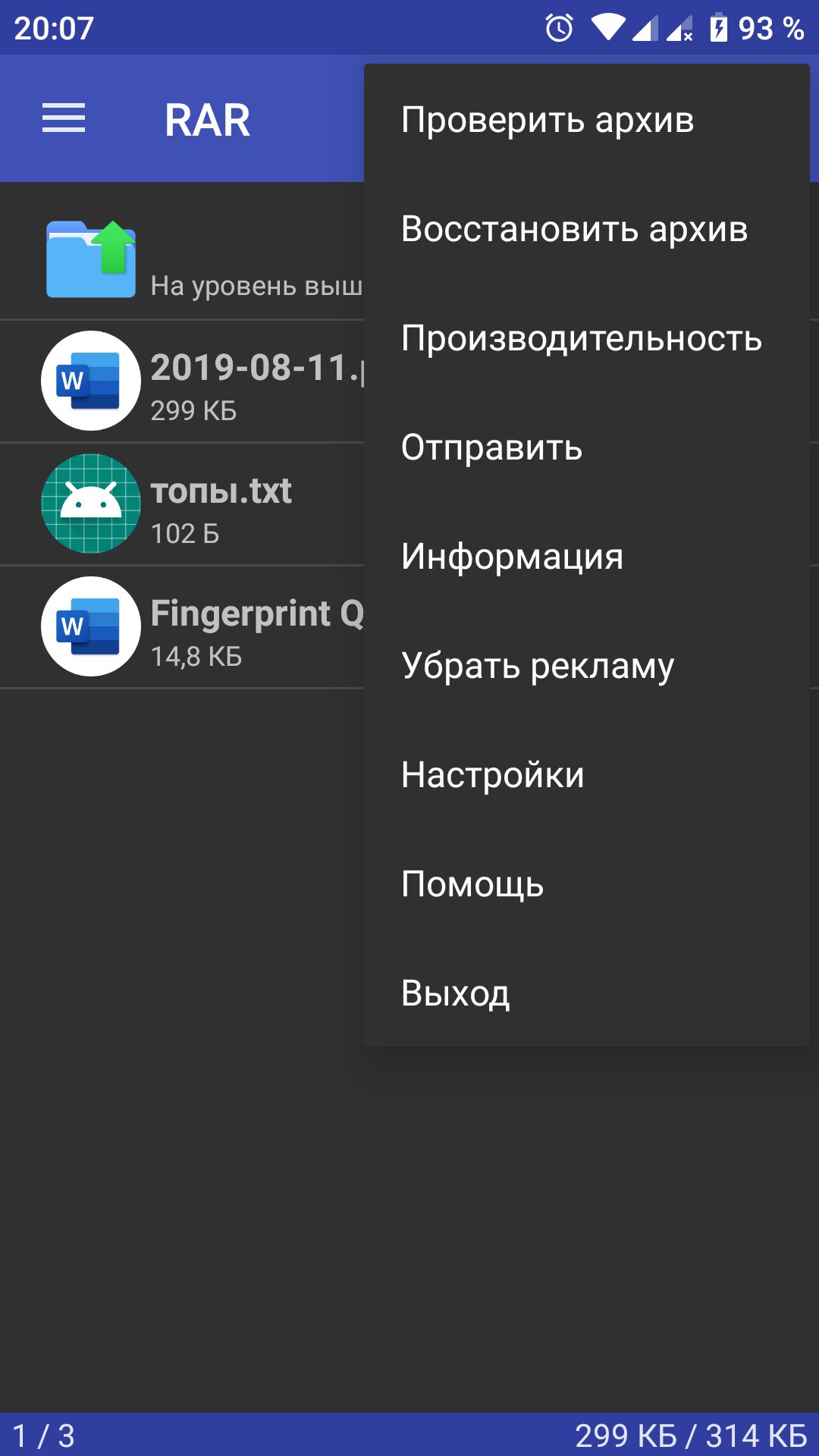Tap the RAR app title
The height and width of the screenshot is (1456, 819).
(207, 120)
